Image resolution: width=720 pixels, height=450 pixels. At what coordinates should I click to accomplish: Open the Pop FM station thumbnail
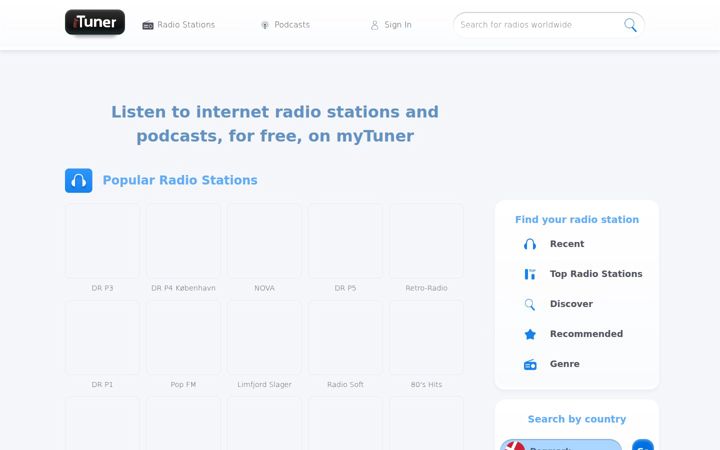click(x=183, y=338)
